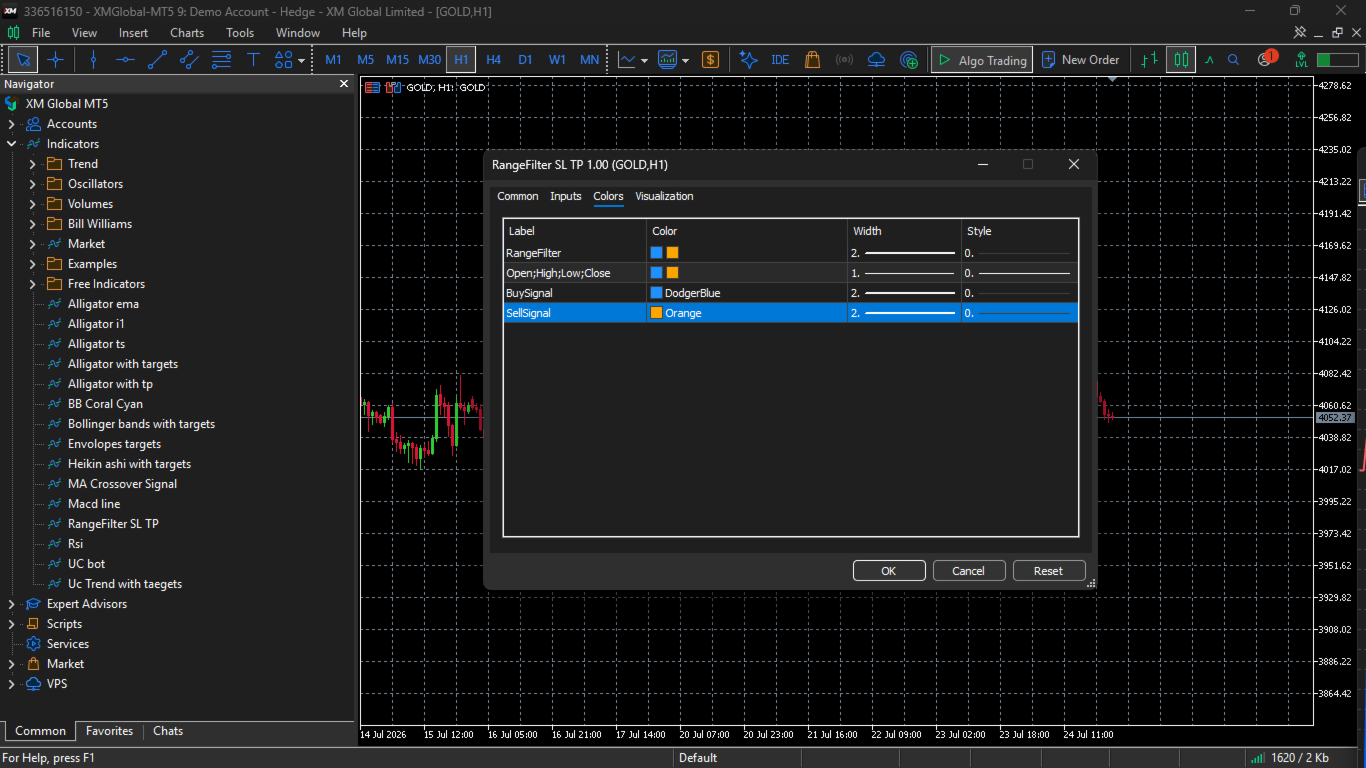Click the DodgerBlue BuySignal color swatch
This screenshot has height=768, width=1366.
click(x=657, y=293)
